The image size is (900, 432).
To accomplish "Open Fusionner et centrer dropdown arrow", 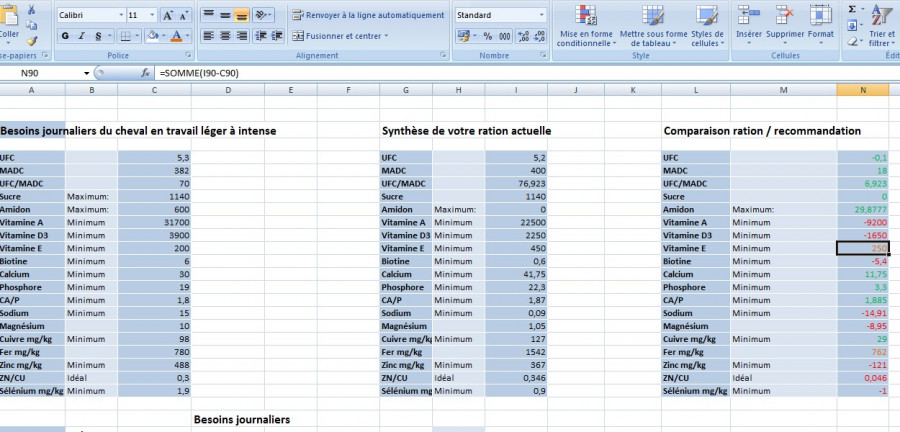I will tap(386, 36).
